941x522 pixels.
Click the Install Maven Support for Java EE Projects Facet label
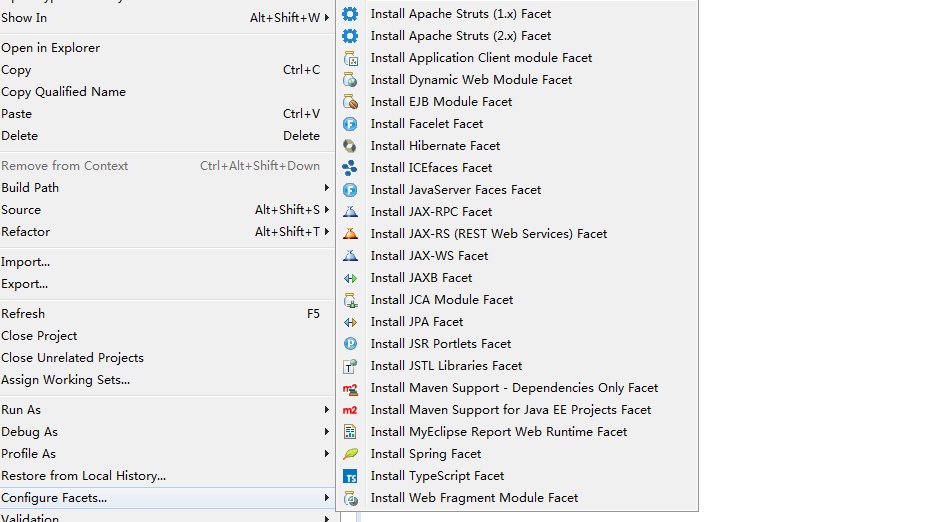(511, 410)
